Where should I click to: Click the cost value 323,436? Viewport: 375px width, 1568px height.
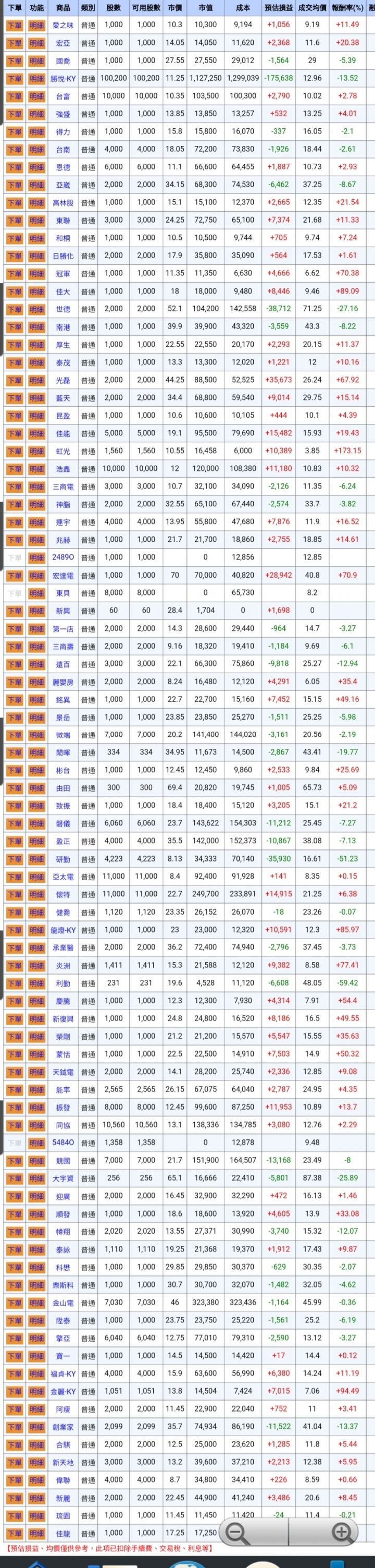point(243,1303)
